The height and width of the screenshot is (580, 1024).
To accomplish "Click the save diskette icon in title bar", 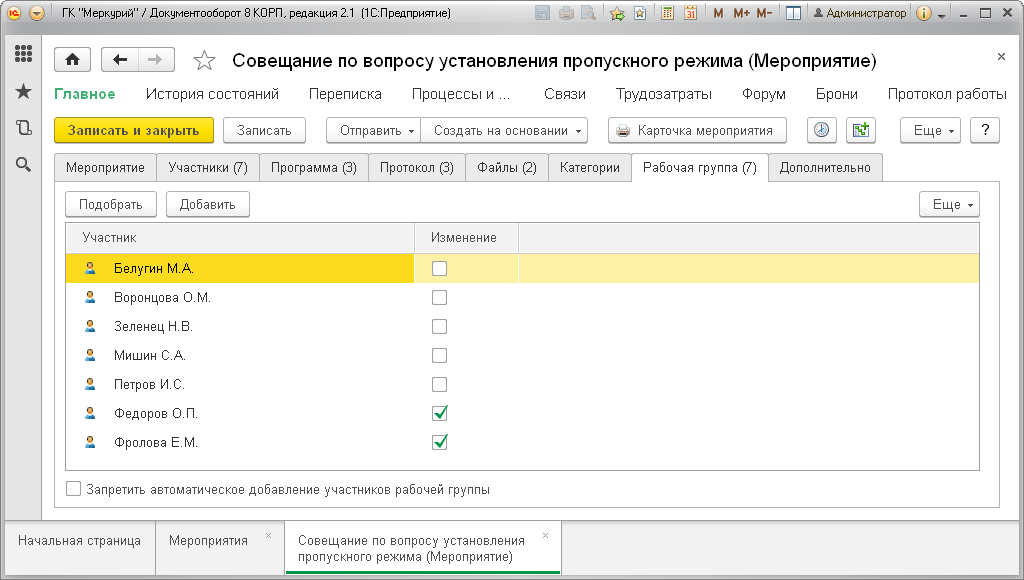I will click(542, 12).
